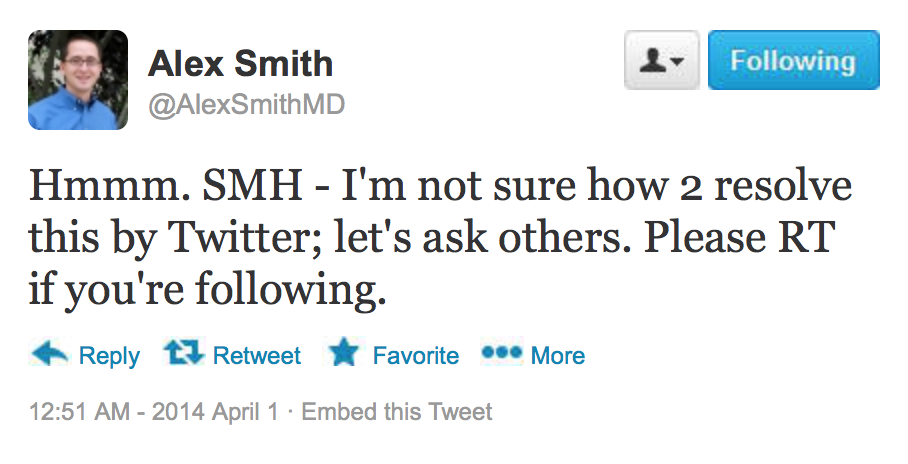The image size is (908, 464).
Task: Click the Embed this Tweet link
Action: pos(397,412)
